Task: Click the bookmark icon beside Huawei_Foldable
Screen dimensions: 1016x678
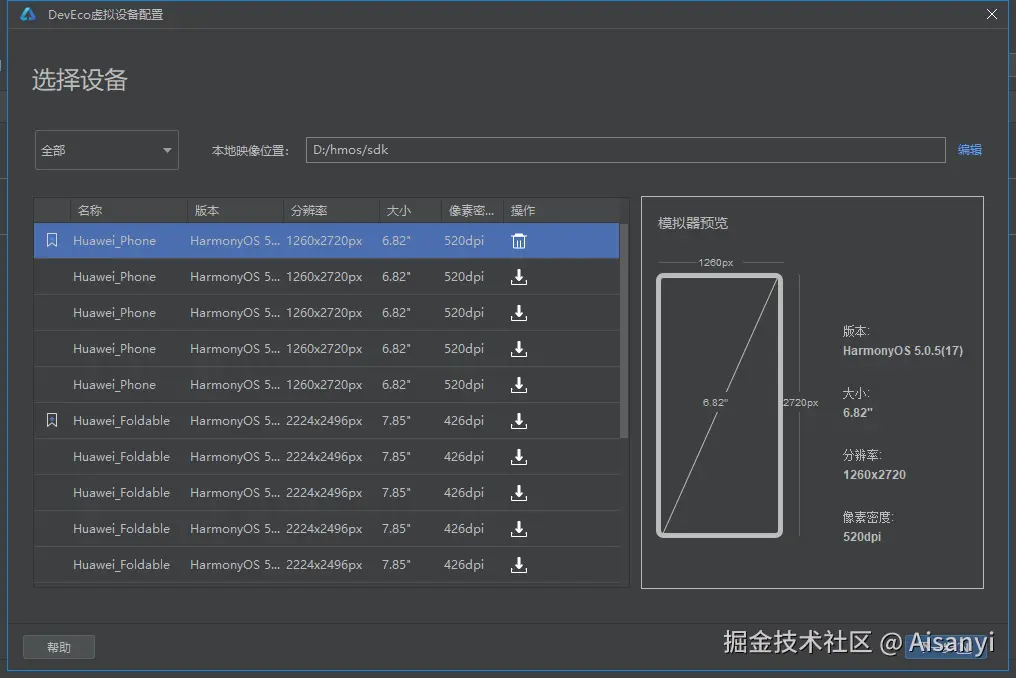Action: [x=52, y=421]
